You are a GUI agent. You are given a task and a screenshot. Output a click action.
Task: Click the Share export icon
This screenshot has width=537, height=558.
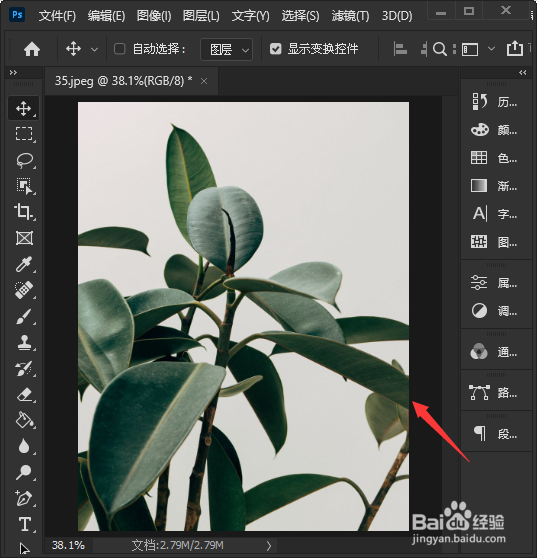tap(515, 48)
